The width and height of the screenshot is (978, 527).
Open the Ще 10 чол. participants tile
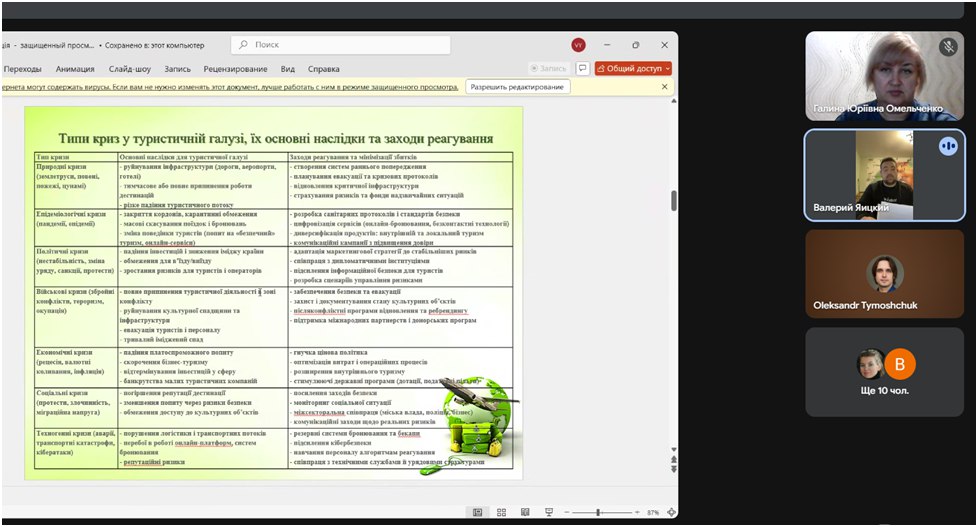click(x=884, y=373)
